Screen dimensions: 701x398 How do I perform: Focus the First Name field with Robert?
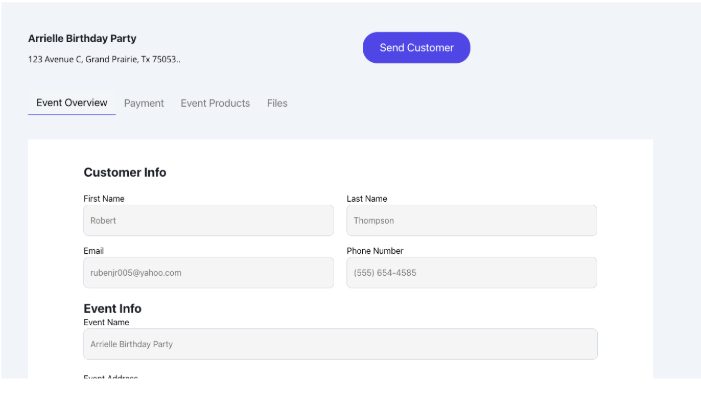pyautogui.click(x=208, y=220)
